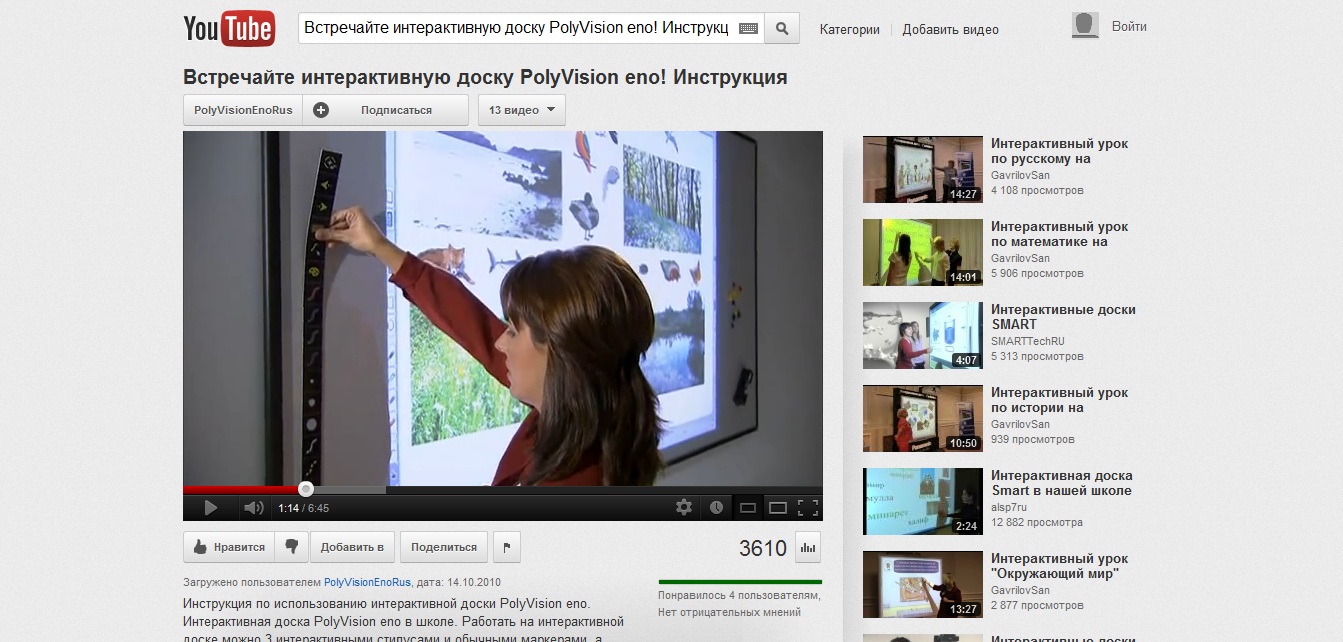
Task: Click the user avatar icon near Войти
Action: tap(1085, 26)
